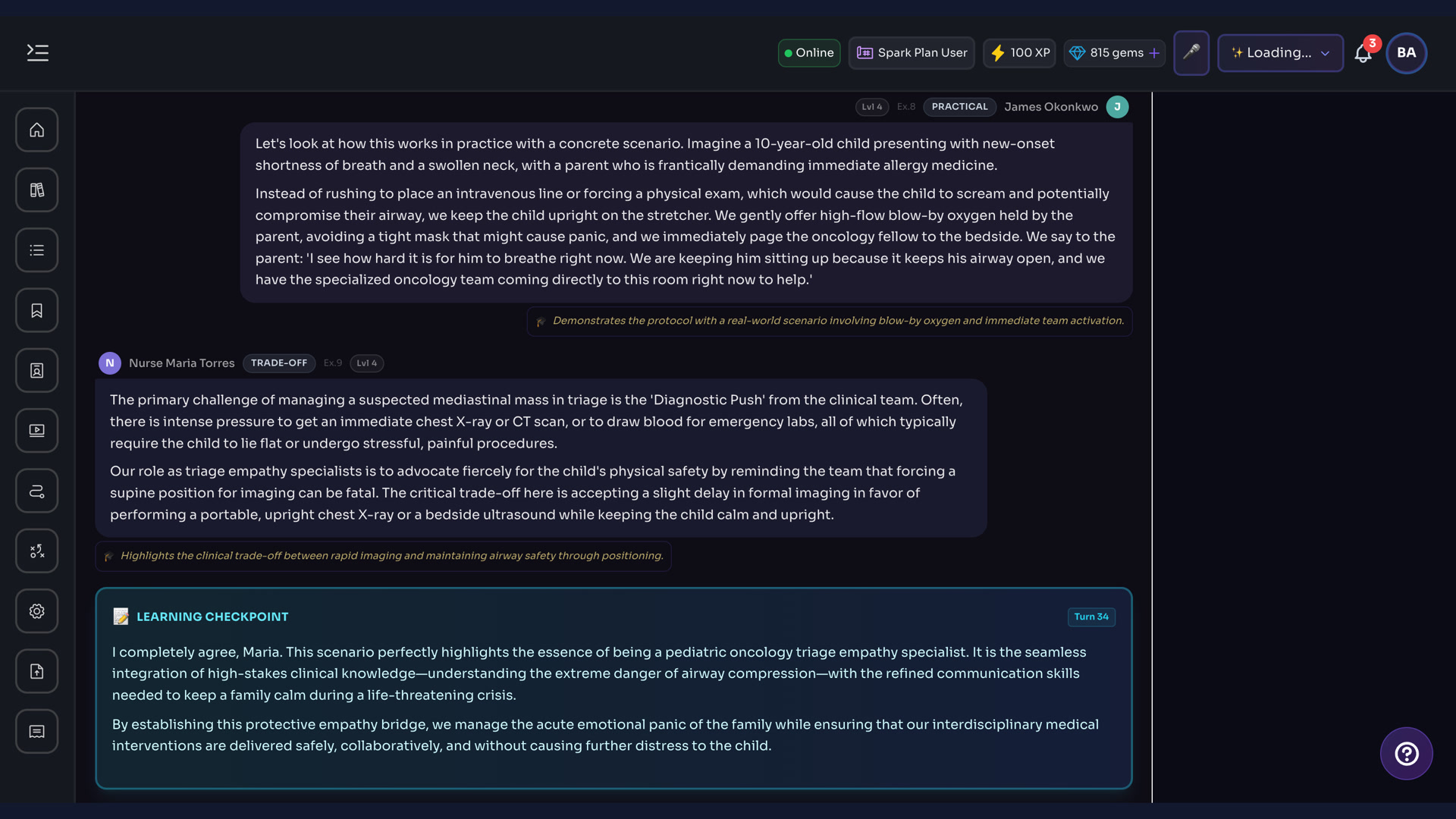Open the bookmarks sidebar icon
The height and width of the screenshot is (819, 1456).
tap(37, 310)
